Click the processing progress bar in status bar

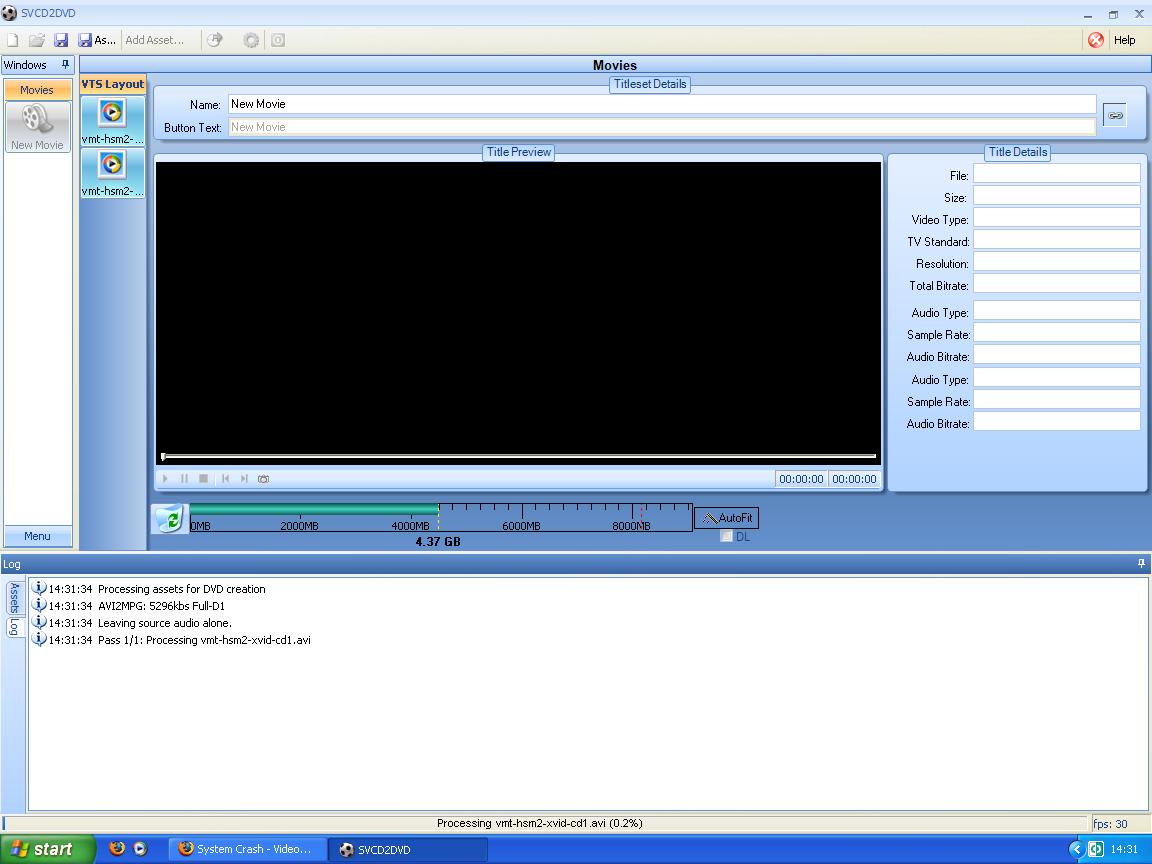coord(544,824)
